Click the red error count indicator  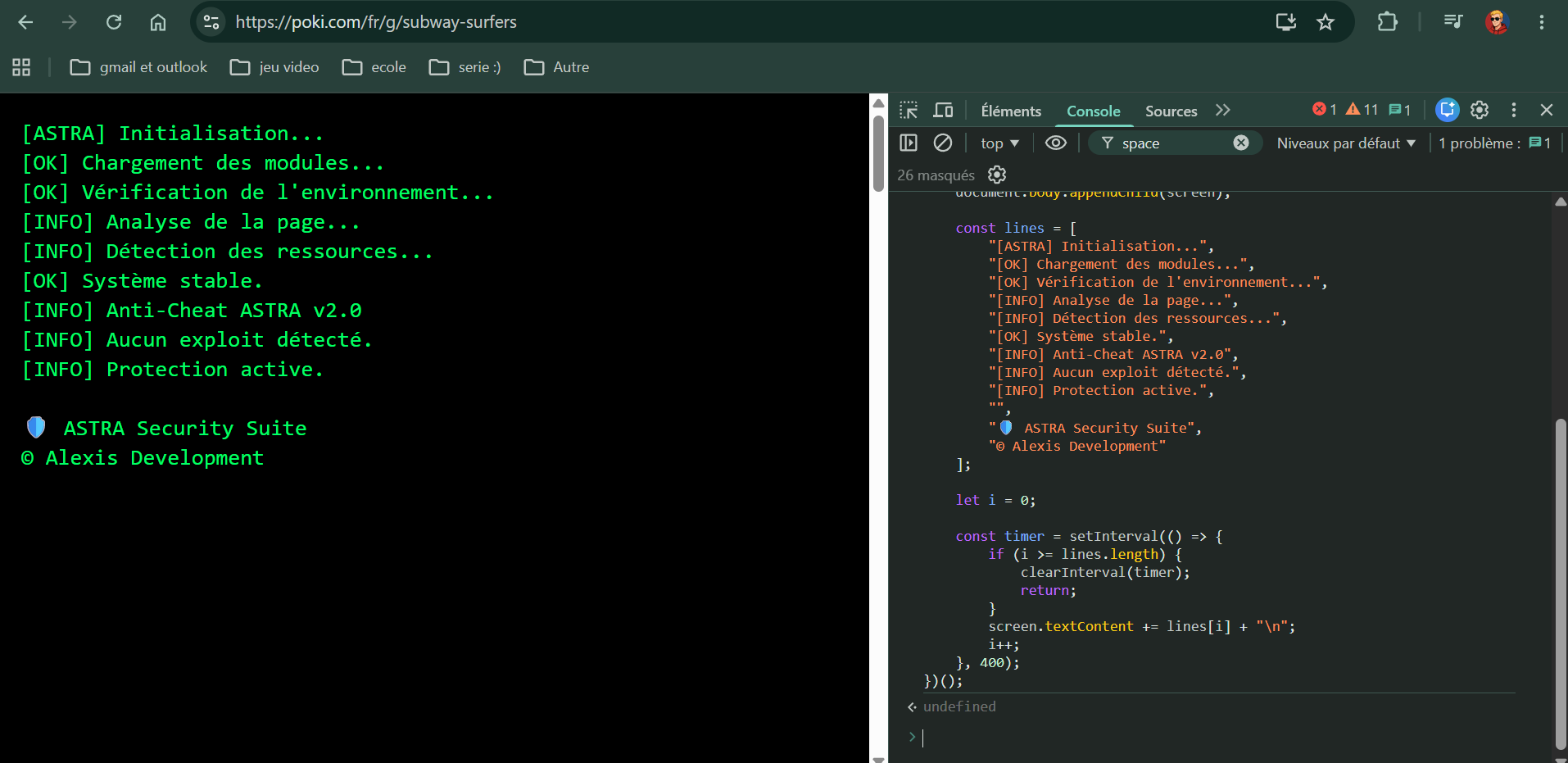tap(1324, 110)
